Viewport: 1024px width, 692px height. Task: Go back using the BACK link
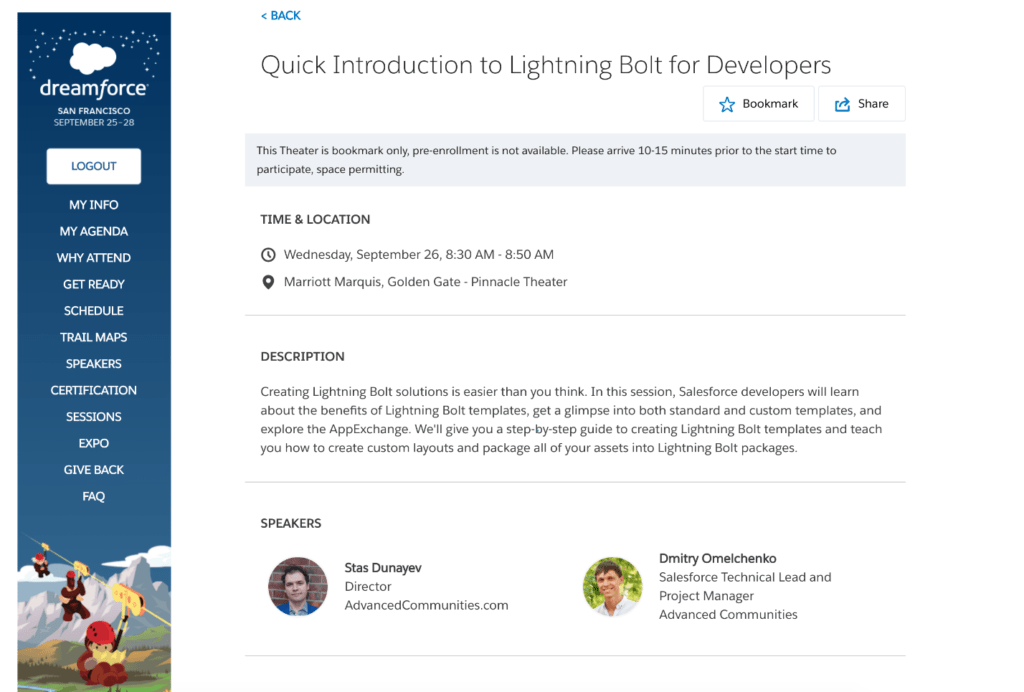(281, 16)
